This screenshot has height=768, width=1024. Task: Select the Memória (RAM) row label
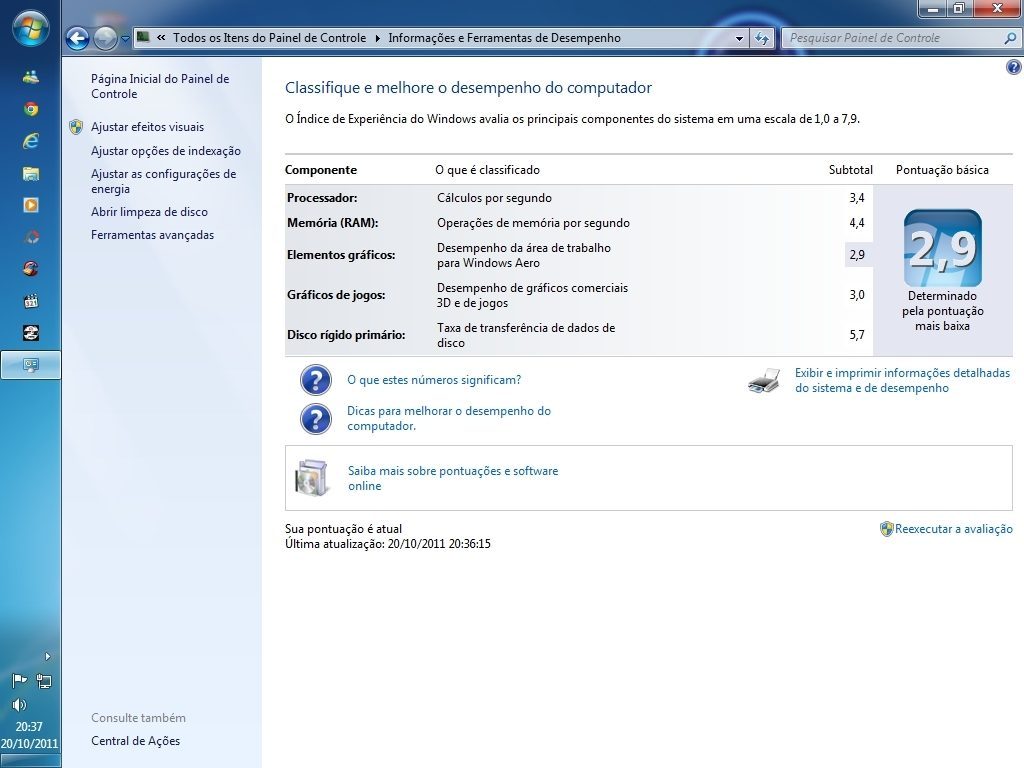(x=332, y=223)
